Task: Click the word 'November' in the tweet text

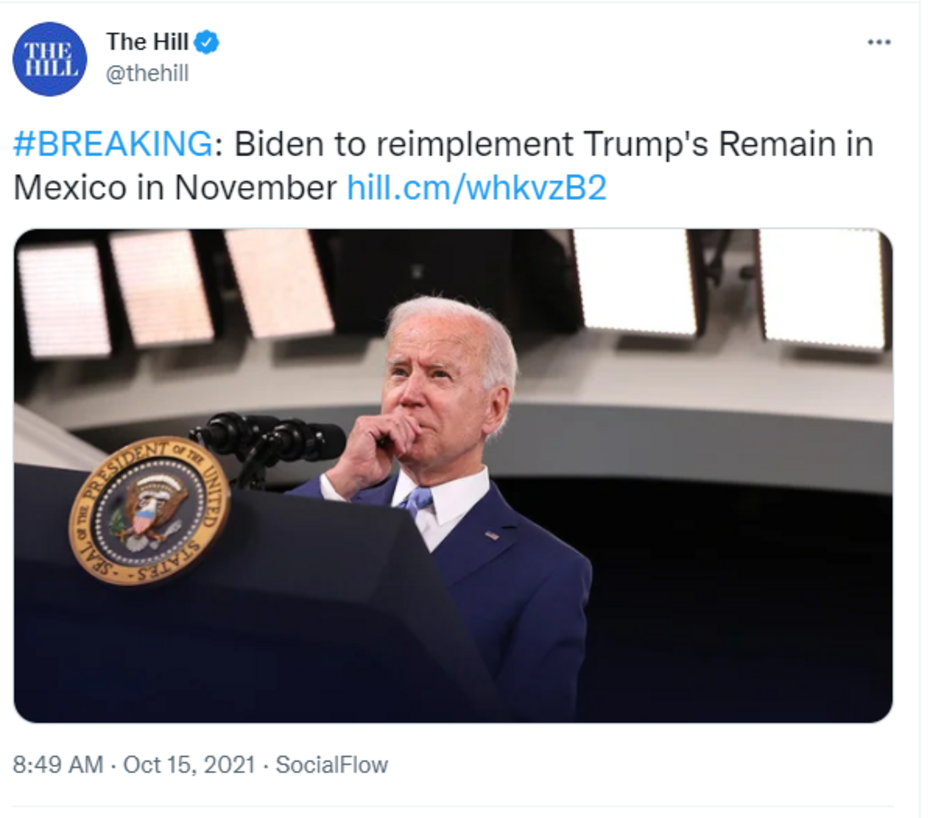Action: [256, 188]
